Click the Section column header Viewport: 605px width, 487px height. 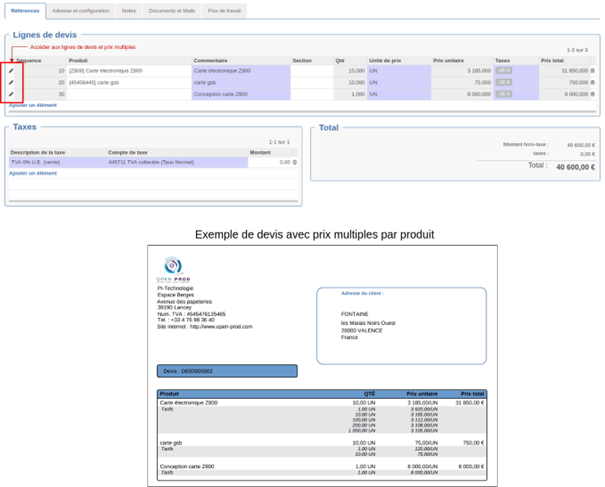click(x=302, y=61)
